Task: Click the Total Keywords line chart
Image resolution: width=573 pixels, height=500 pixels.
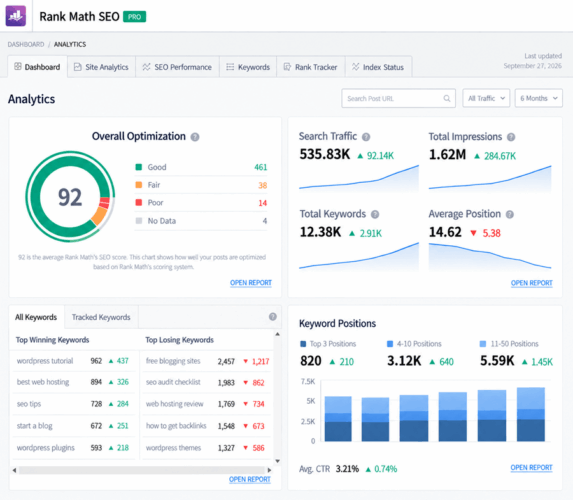Action: (x=359, y=257)
